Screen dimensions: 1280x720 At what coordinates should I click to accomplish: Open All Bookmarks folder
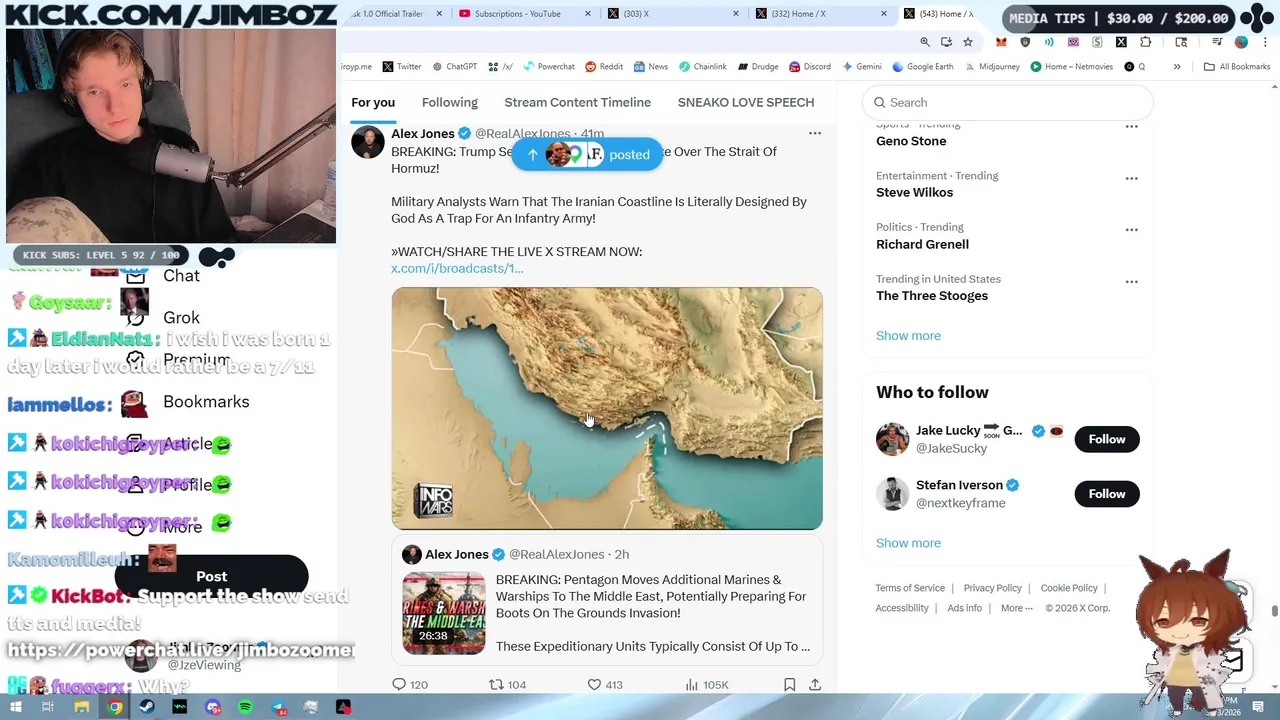(x=1237, y=66)
